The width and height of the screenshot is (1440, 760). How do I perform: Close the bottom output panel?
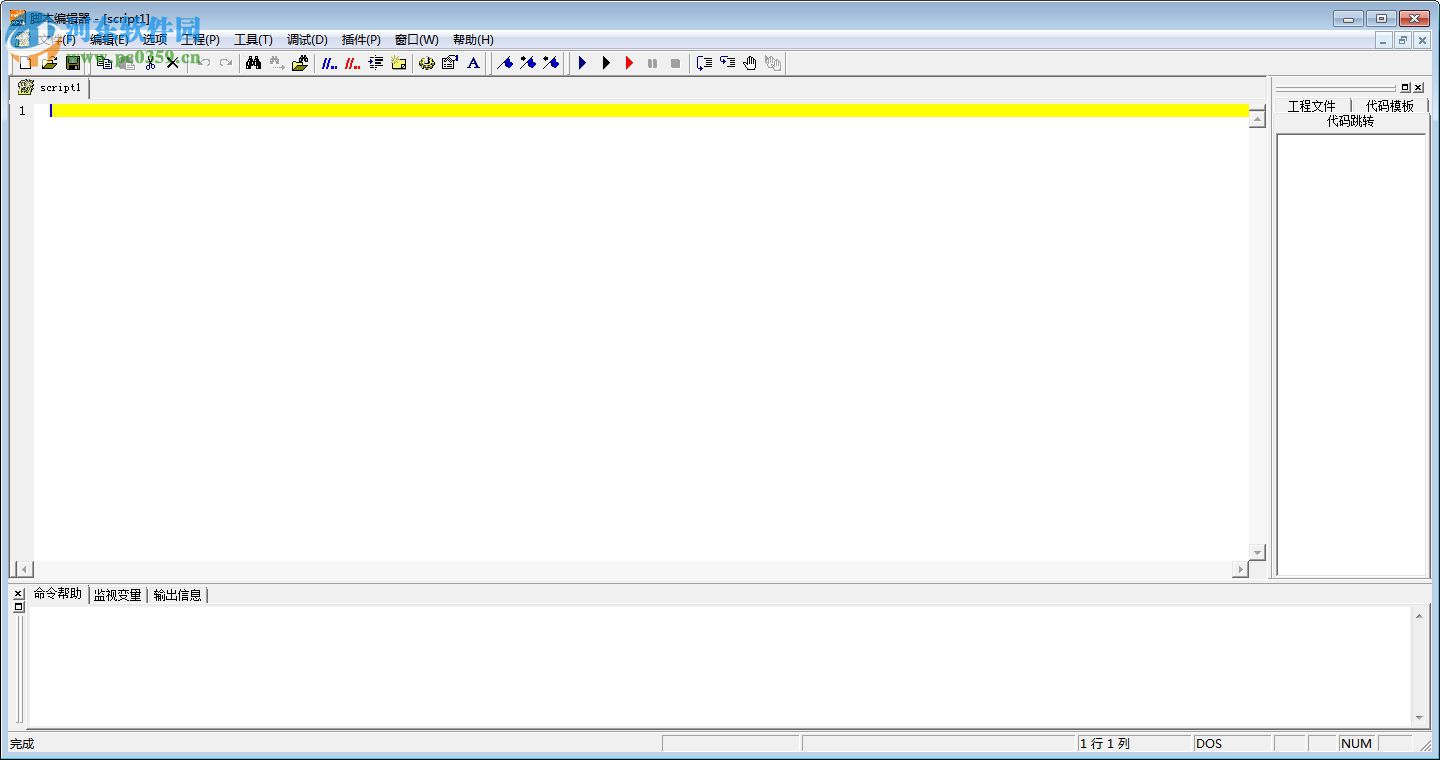point(18,593)
